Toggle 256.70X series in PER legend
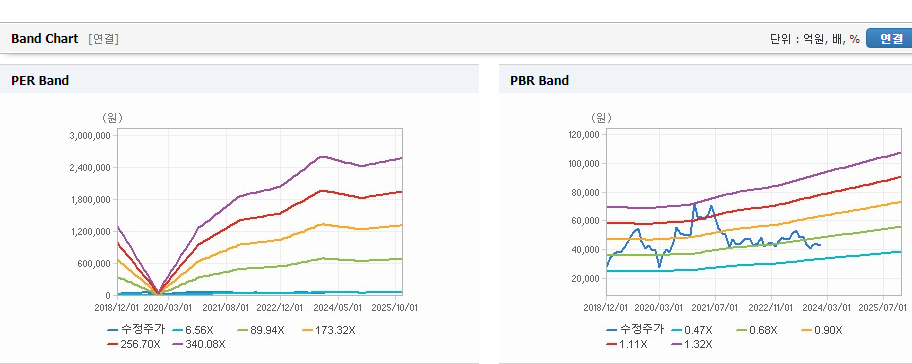The width and height of the screenshot is (912, 364). click(x=134, y=344)
